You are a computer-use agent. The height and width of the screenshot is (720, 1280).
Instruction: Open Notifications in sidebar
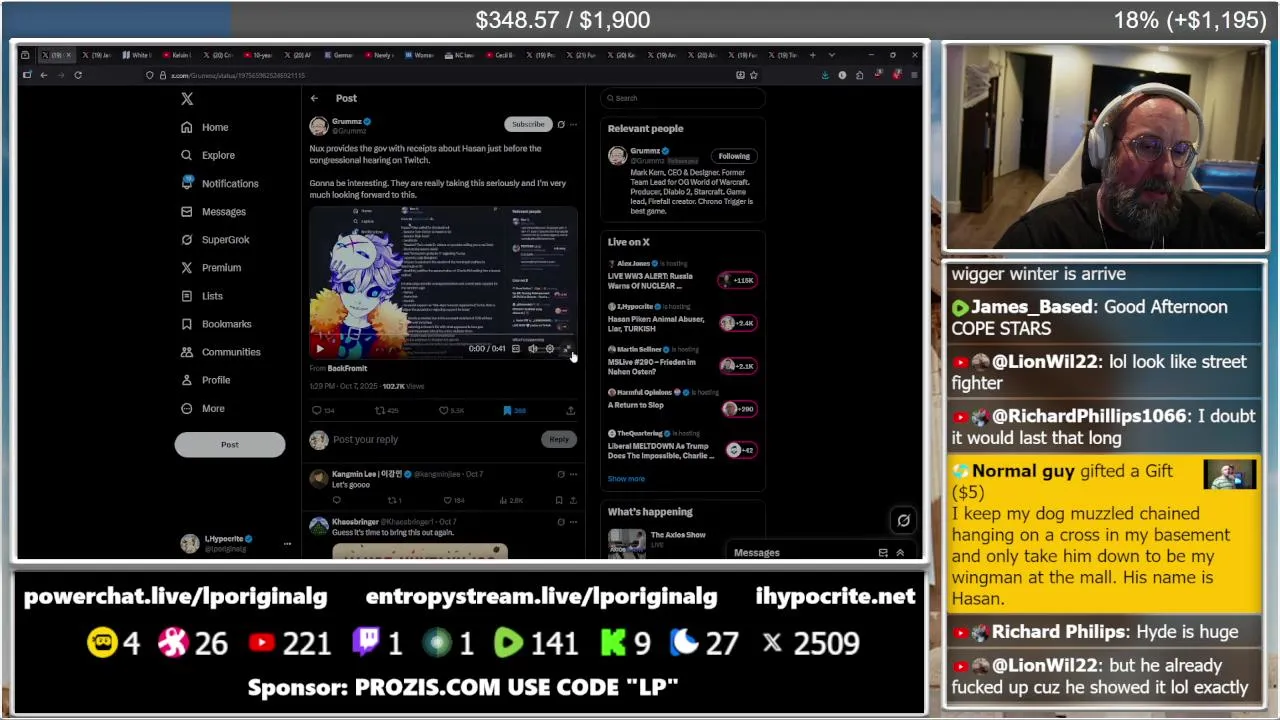click(x=219, y=183)
